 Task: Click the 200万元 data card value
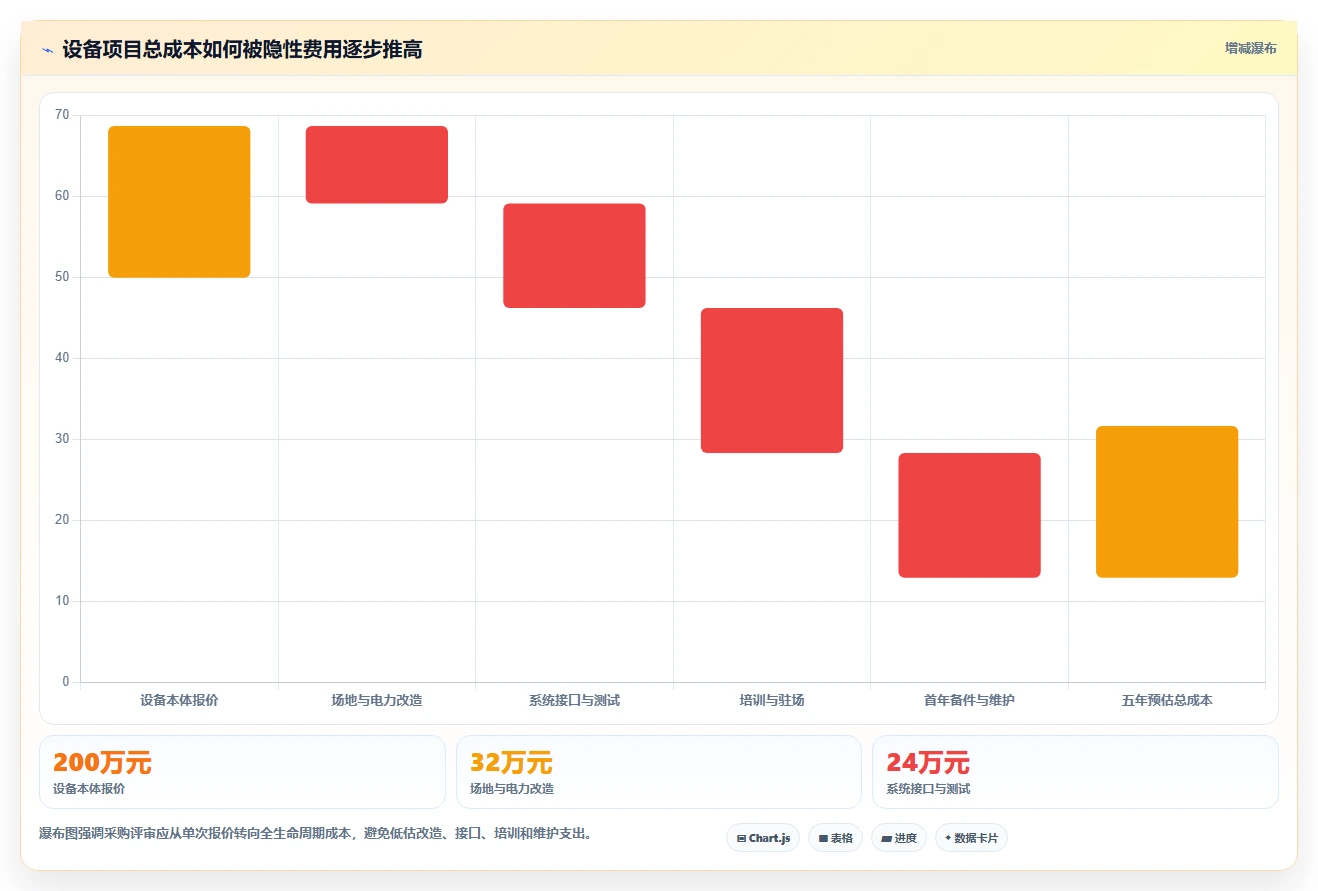(102, 763)
